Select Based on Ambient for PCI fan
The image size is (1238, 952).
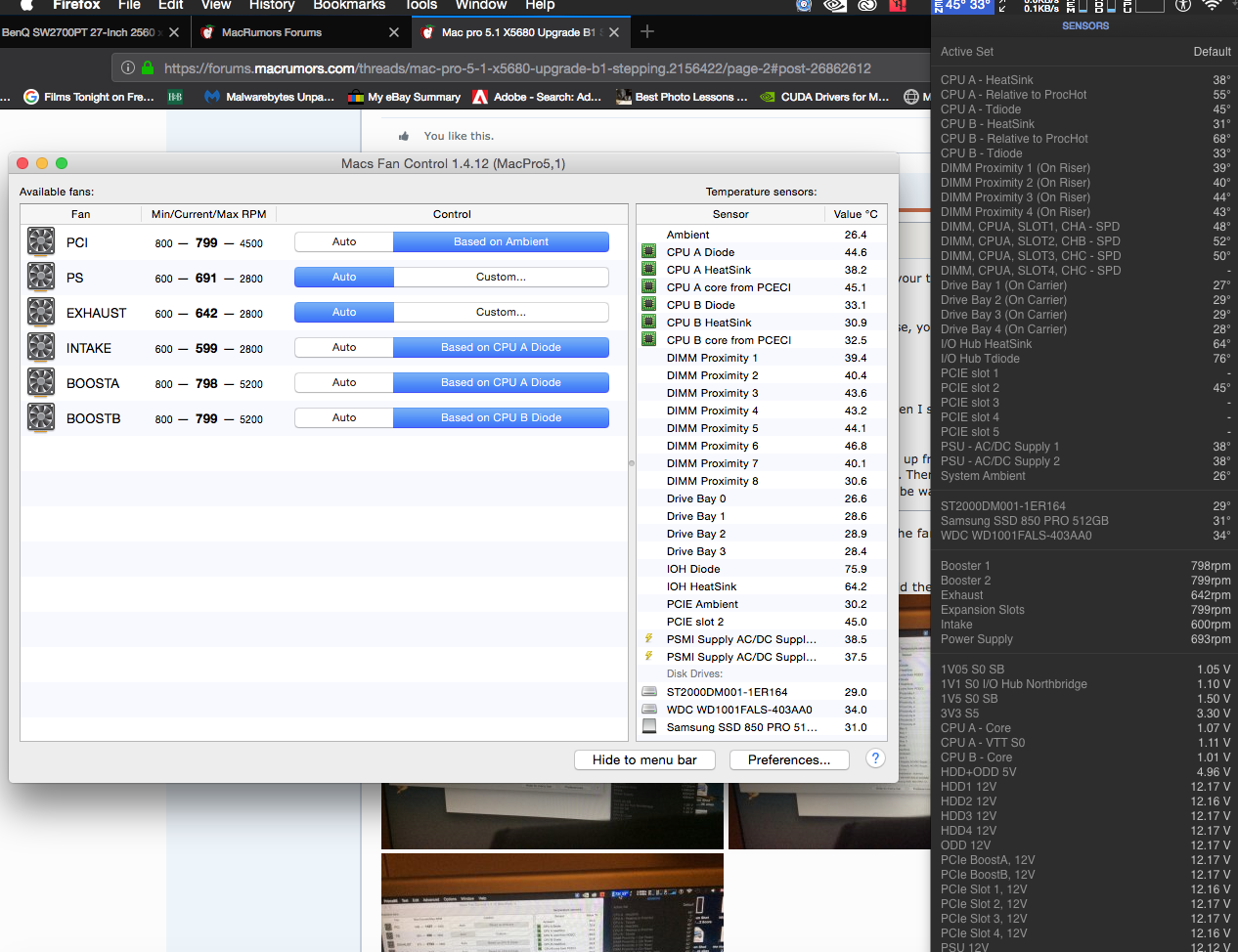[501, 241]
